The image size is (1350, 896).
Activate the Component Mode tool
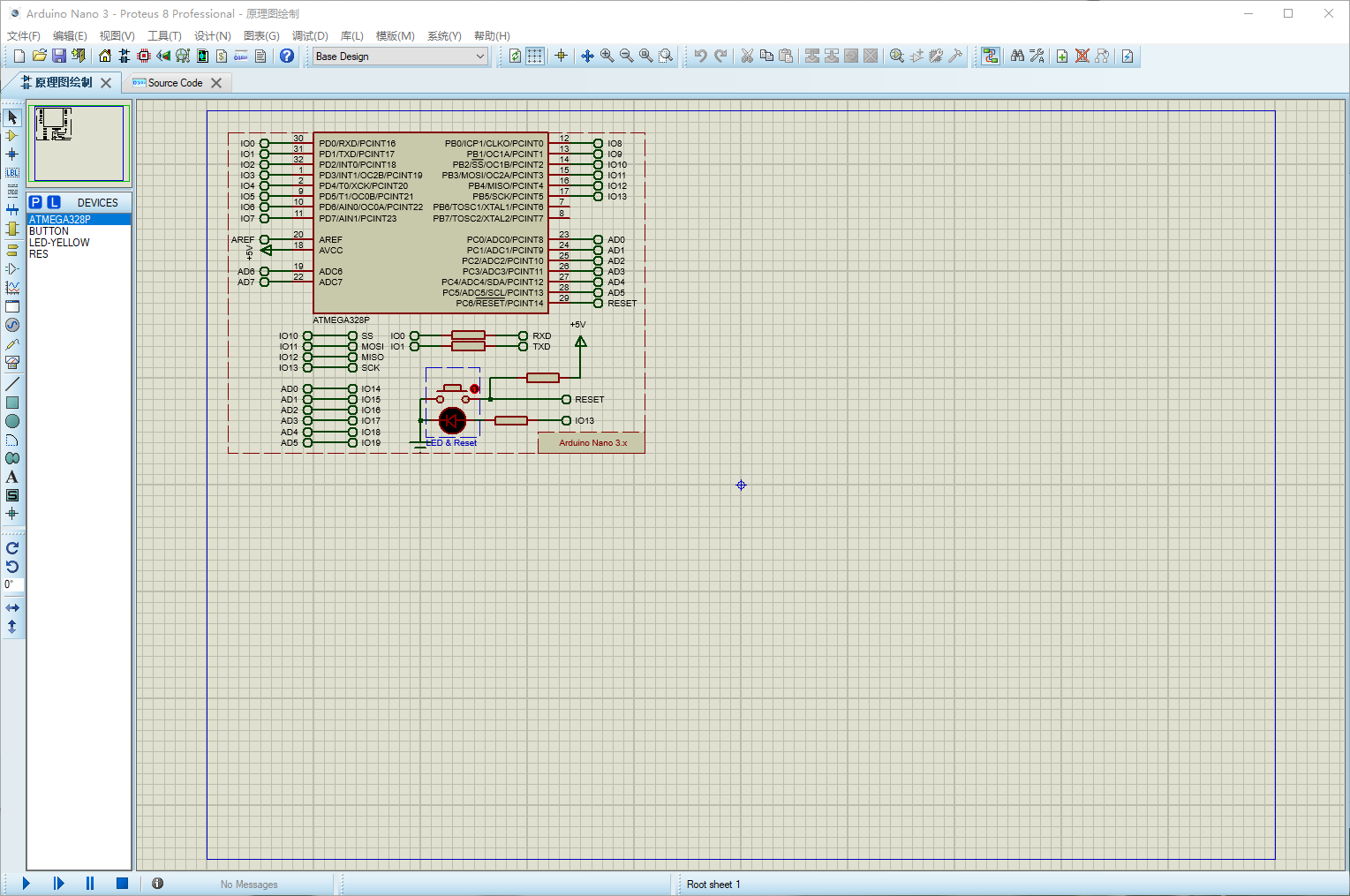click(12, 136)
